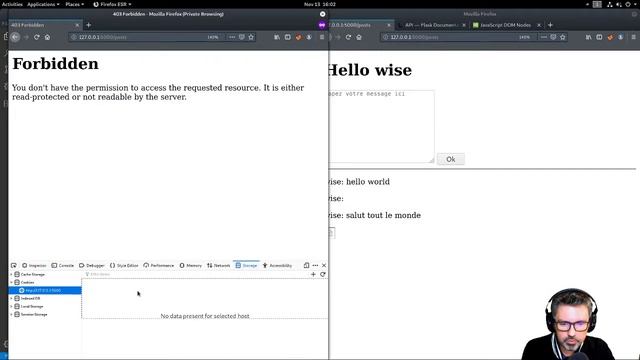This screenshot has width=640, height=360.
Task: Open home page in the Private Browsing window
Action: (47, 37)
